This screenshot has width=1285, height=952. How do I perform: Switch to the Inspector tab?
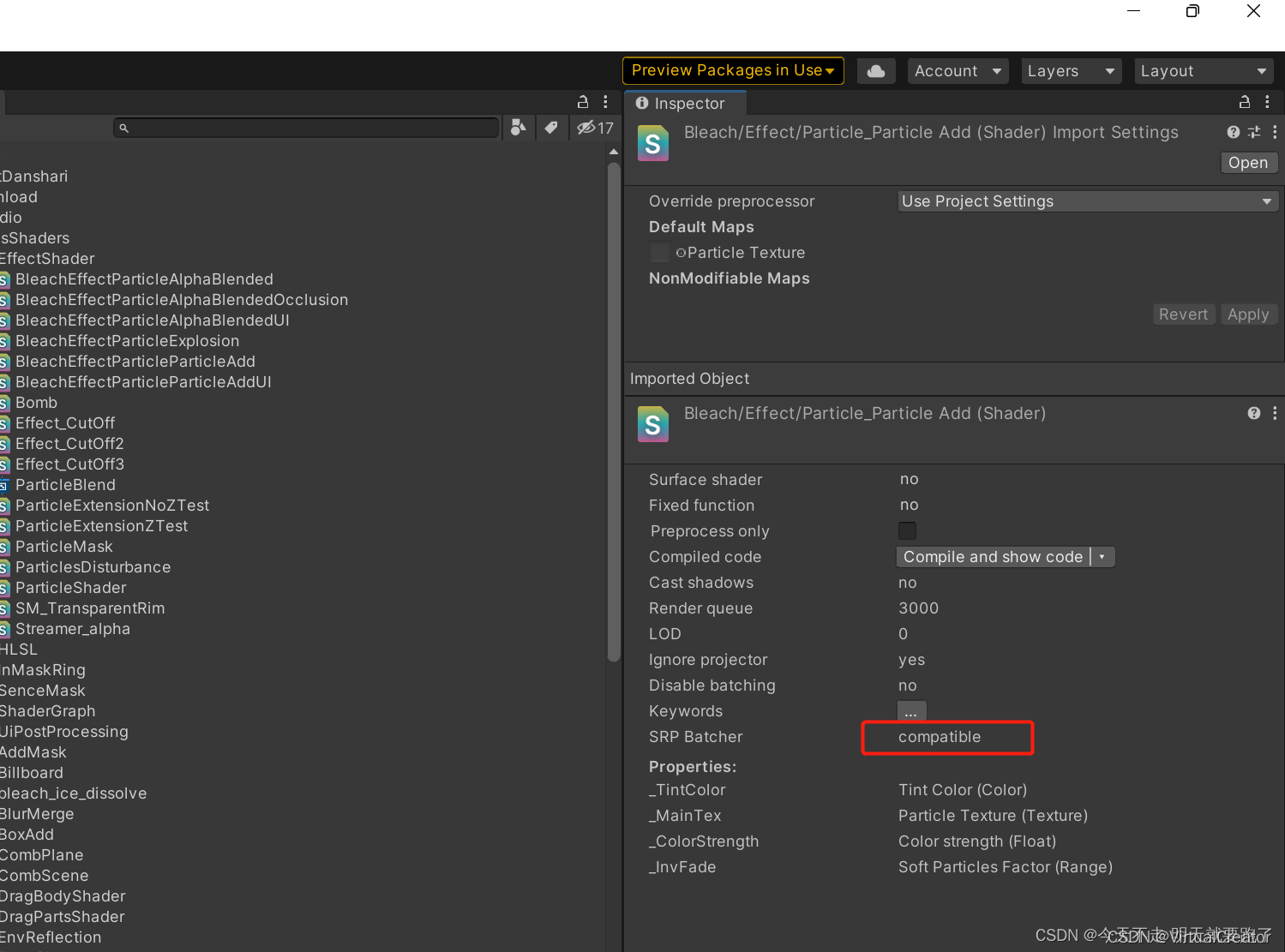[x=683, y=103]
